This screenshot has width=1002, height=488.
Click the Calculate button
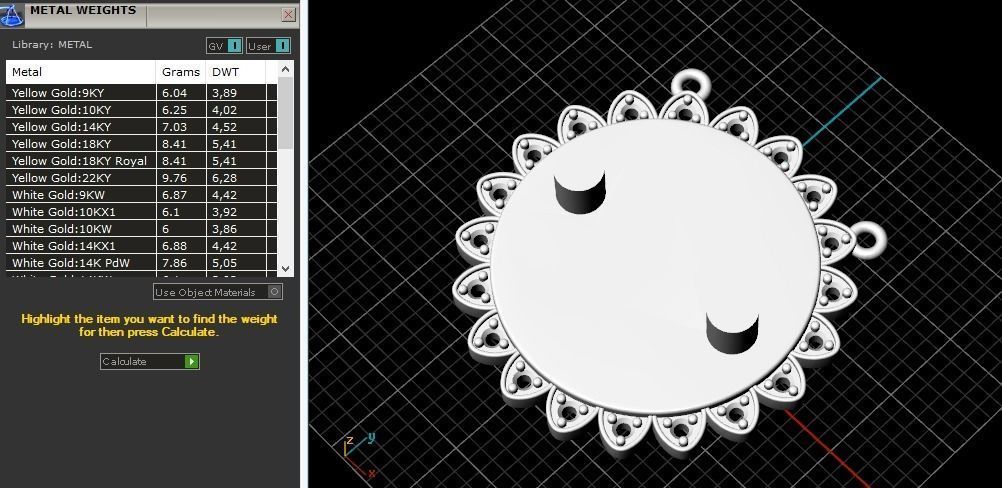[x=150, y=362]
